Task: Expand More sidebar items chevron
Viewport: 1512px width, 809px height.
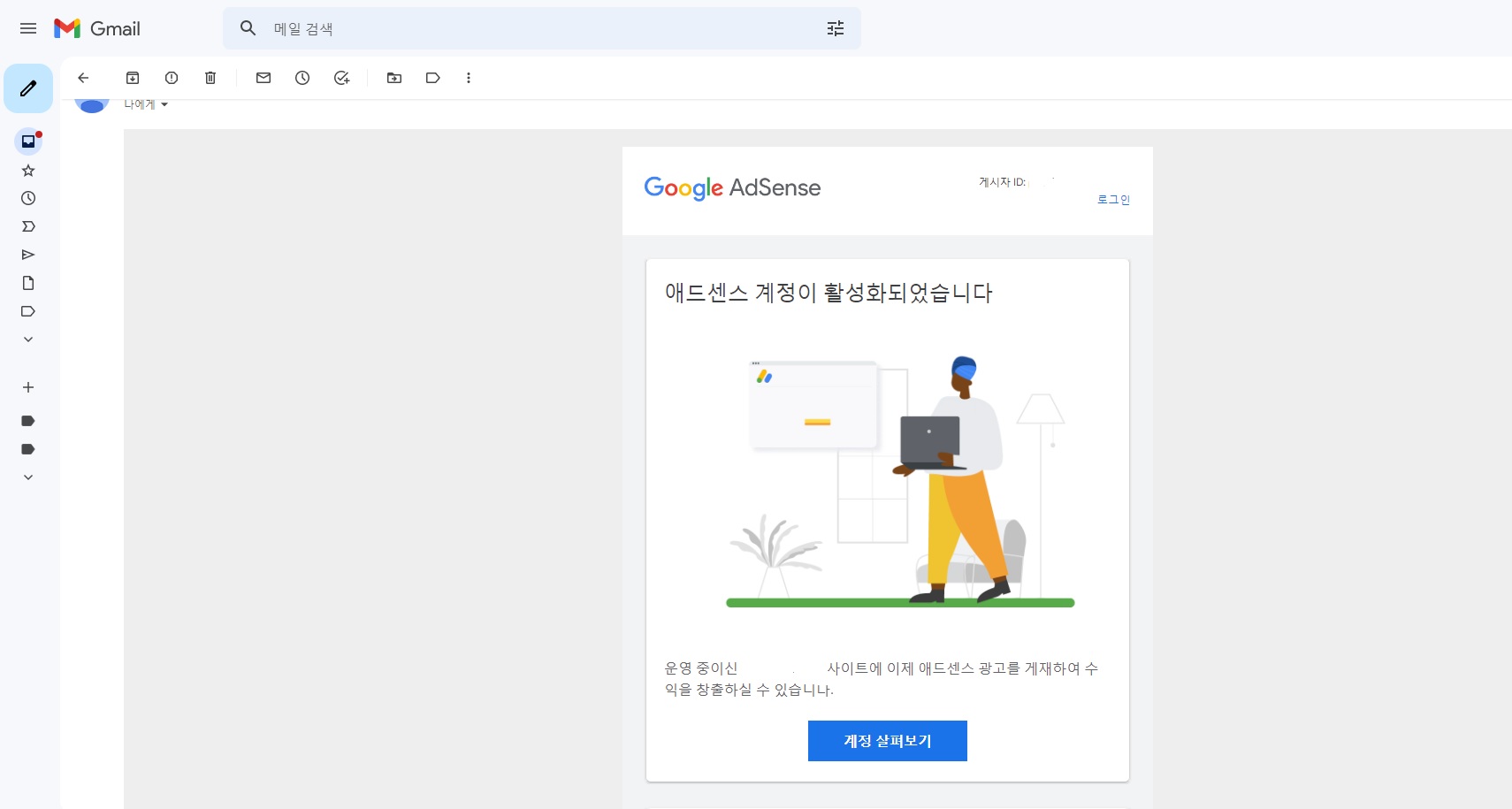Action: tap(28, 340)
